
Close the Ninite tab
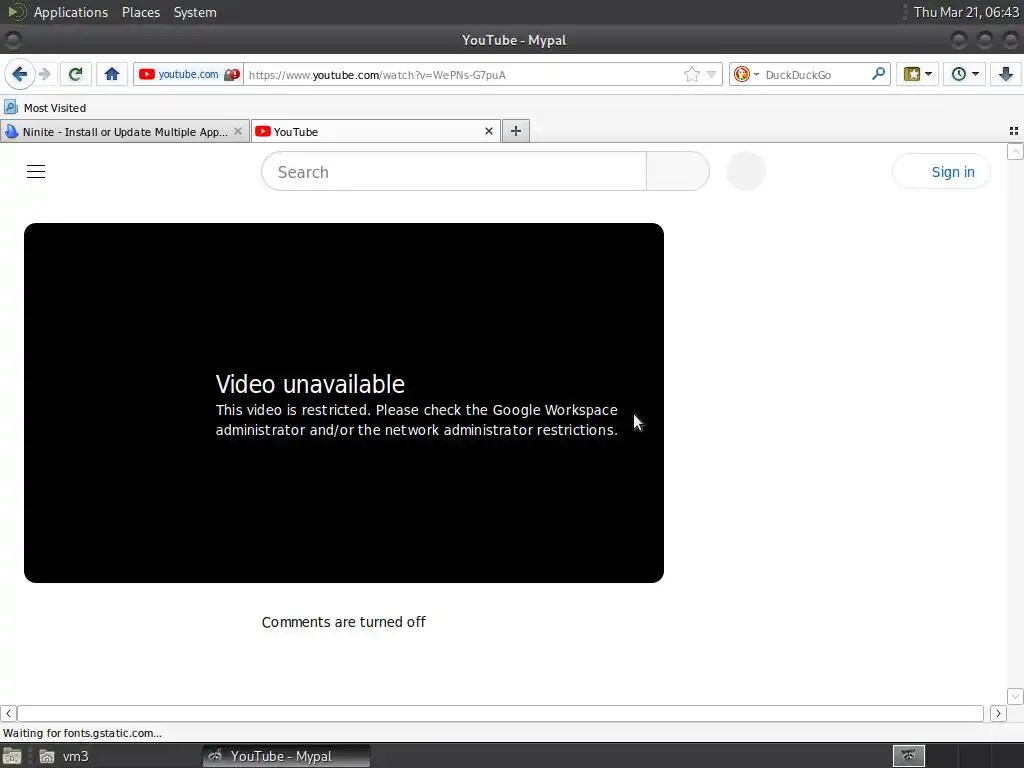[x=238, y=131]
